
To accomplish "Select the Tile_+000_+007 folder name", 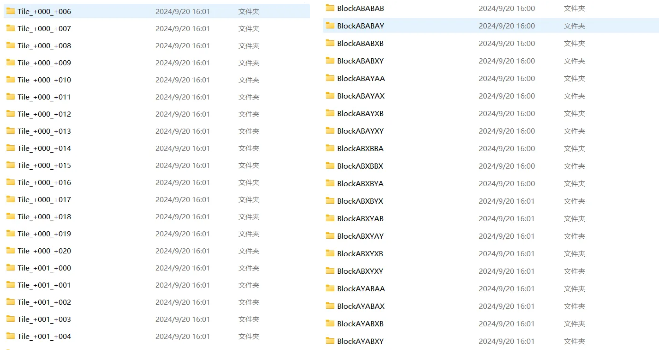I will [x=44, y=29].
